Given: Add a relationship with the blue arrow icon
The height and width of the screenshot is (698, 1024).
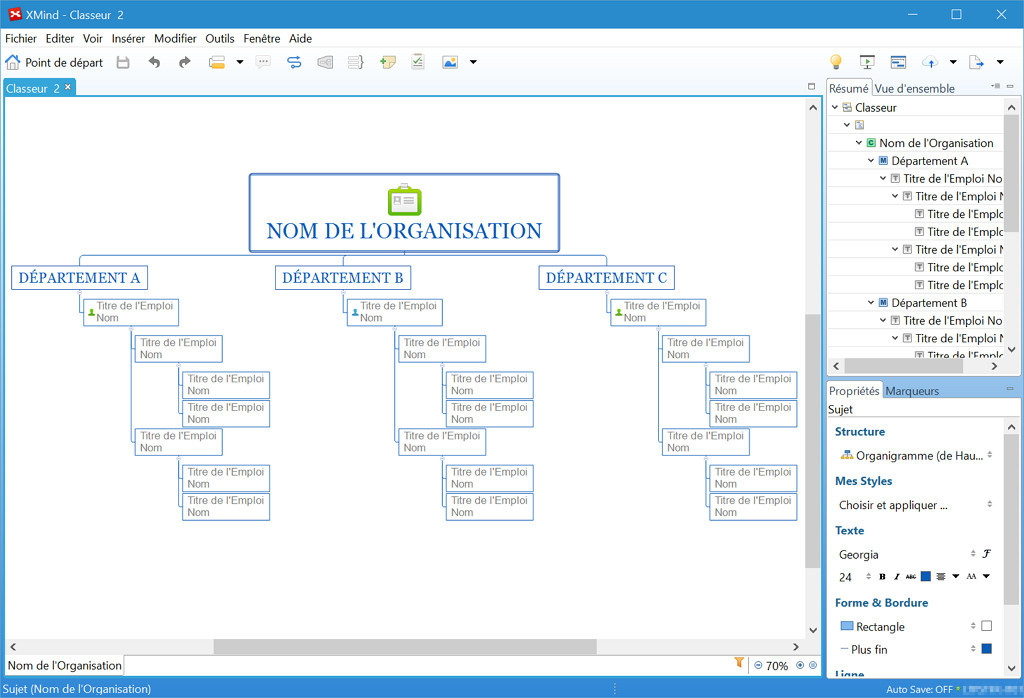Looking at the screenshot, I should pyautogui.click(x=294, y=62).
